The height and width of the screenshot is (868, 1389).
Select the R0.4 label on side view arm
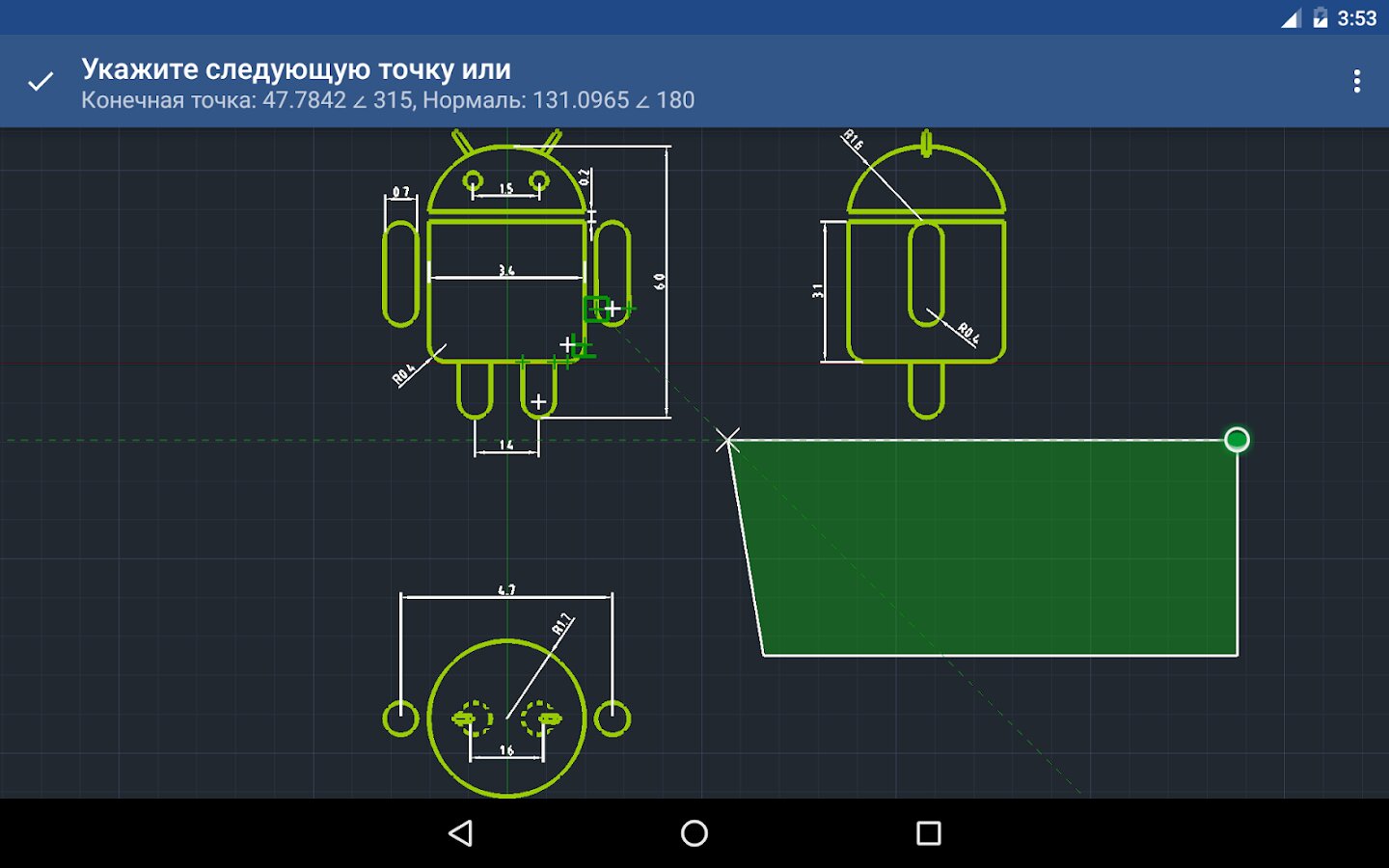pyautogui.click(x=968, y=335)
